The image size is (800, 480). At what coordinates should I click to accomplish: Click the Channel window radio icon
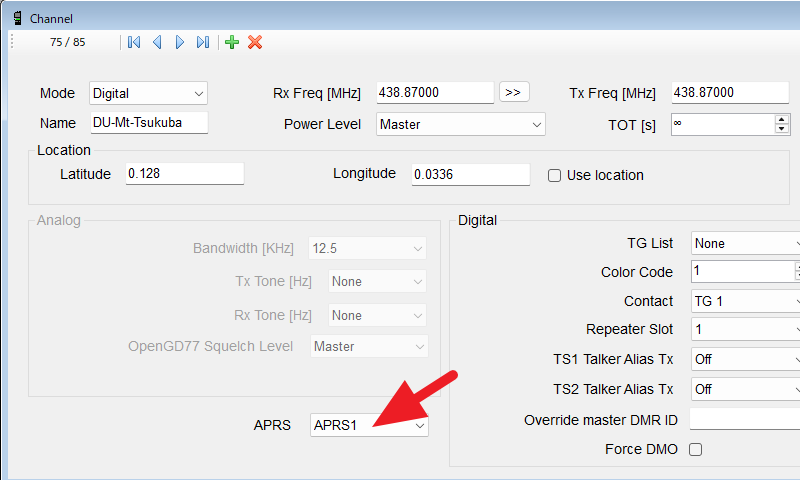(x=17, y=18)
